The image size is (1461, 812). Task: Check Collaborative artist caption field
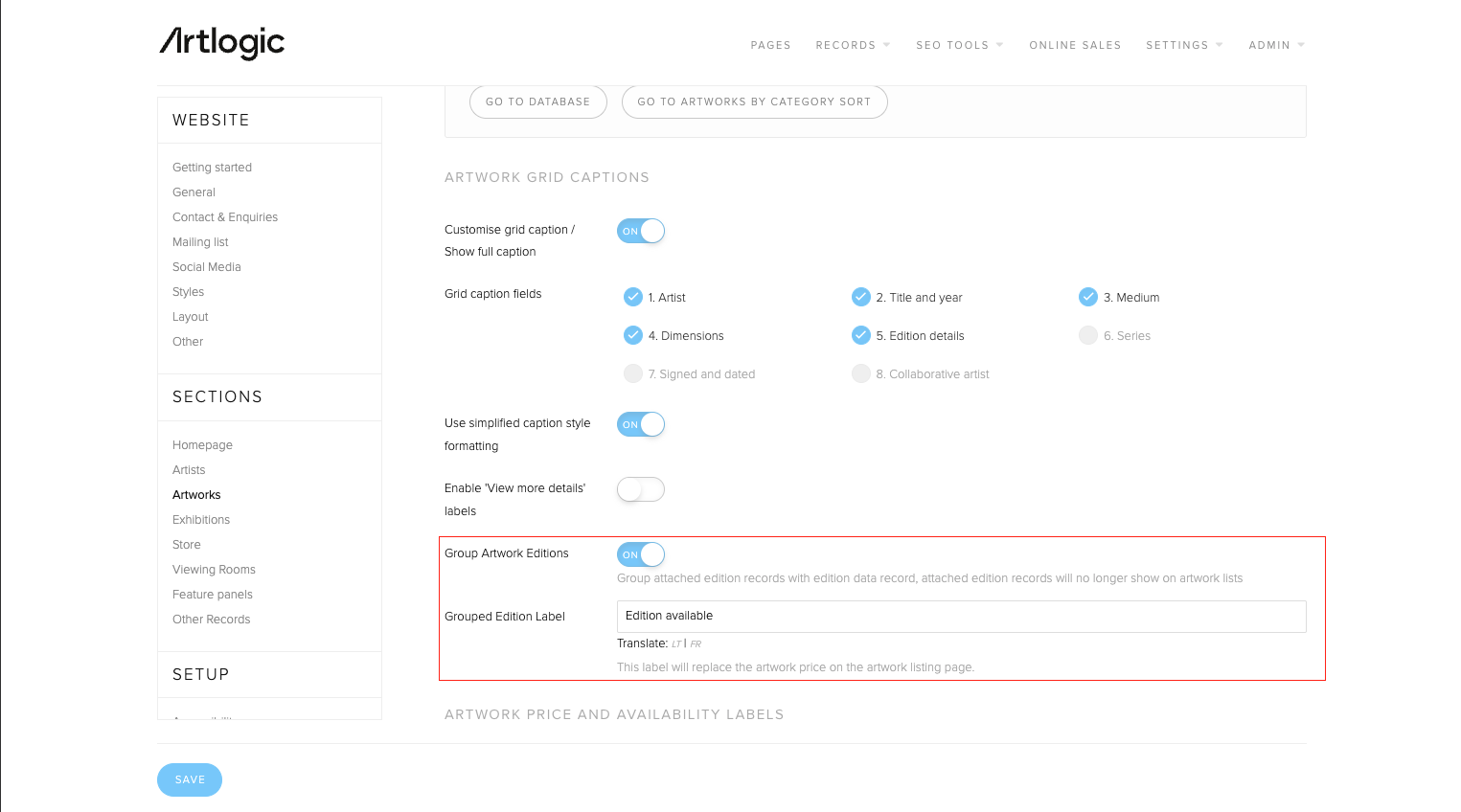click(861, 373)
